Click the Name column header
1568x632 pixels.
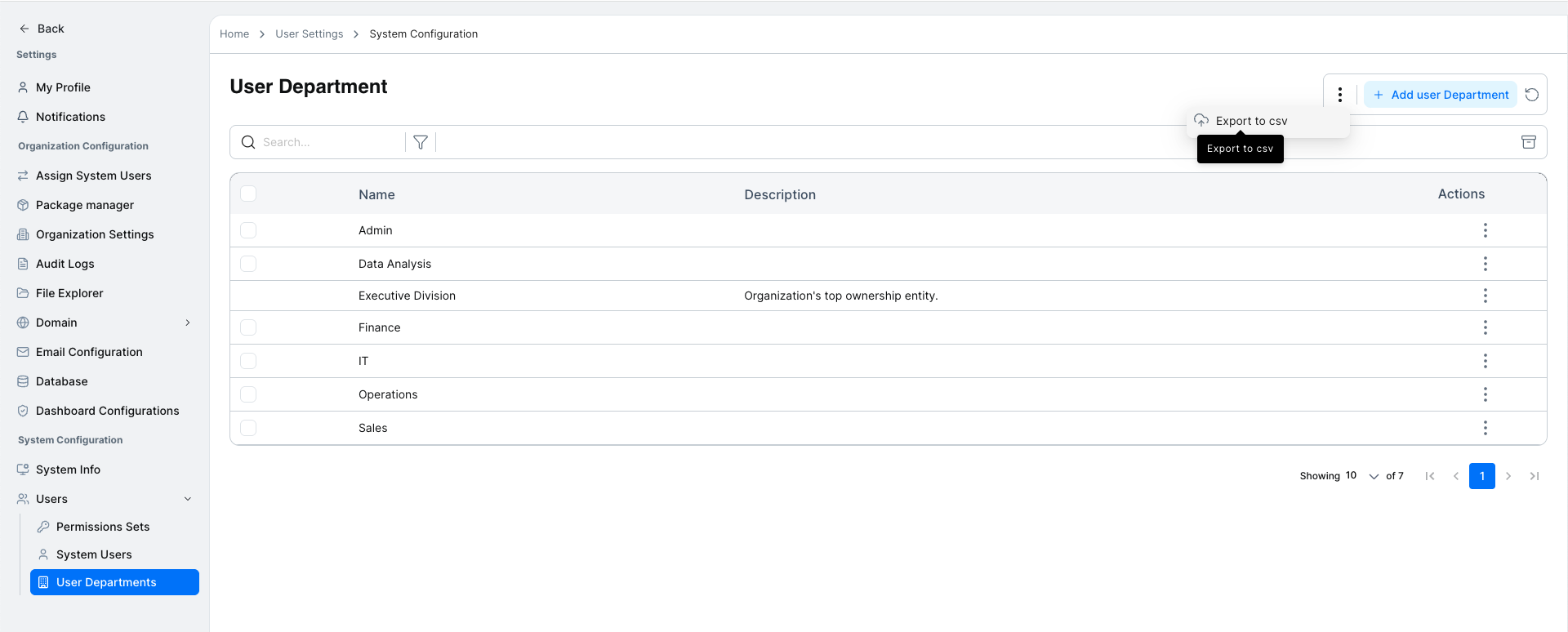coord(376,194)
